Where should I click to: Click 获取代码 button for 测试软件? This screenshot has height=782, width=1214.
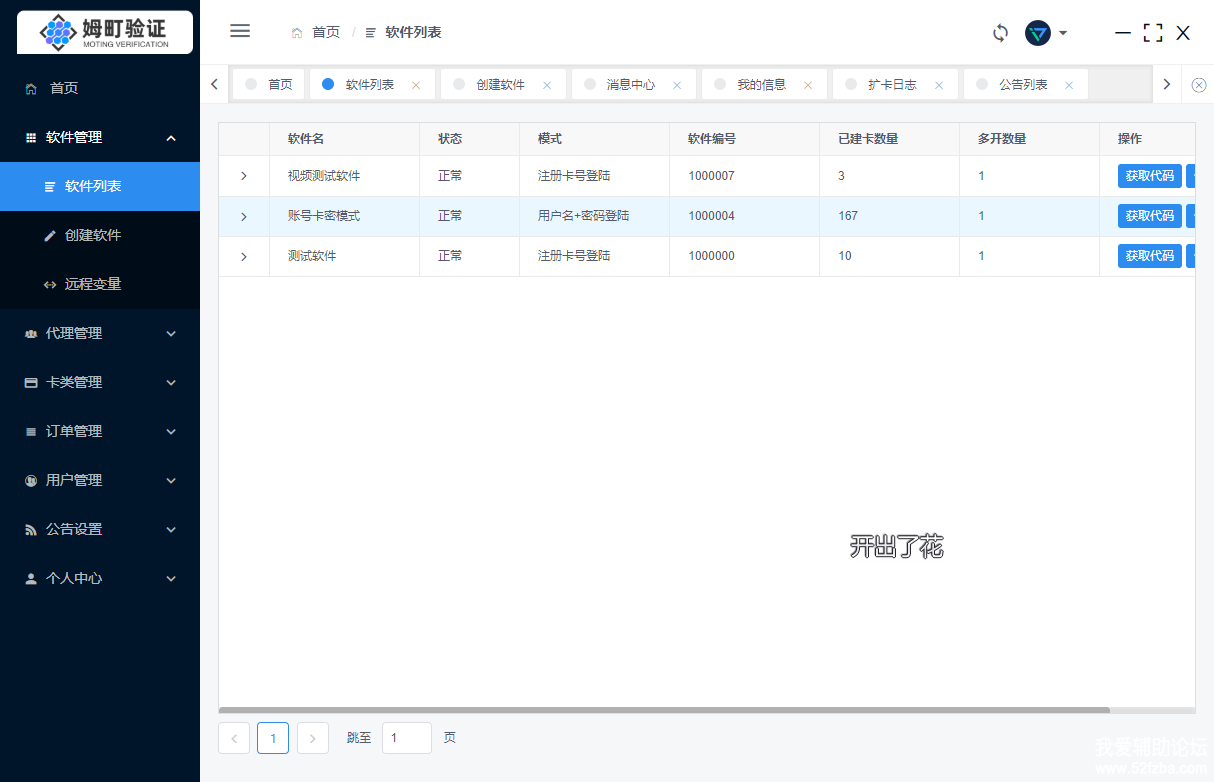coord(1149,256)
